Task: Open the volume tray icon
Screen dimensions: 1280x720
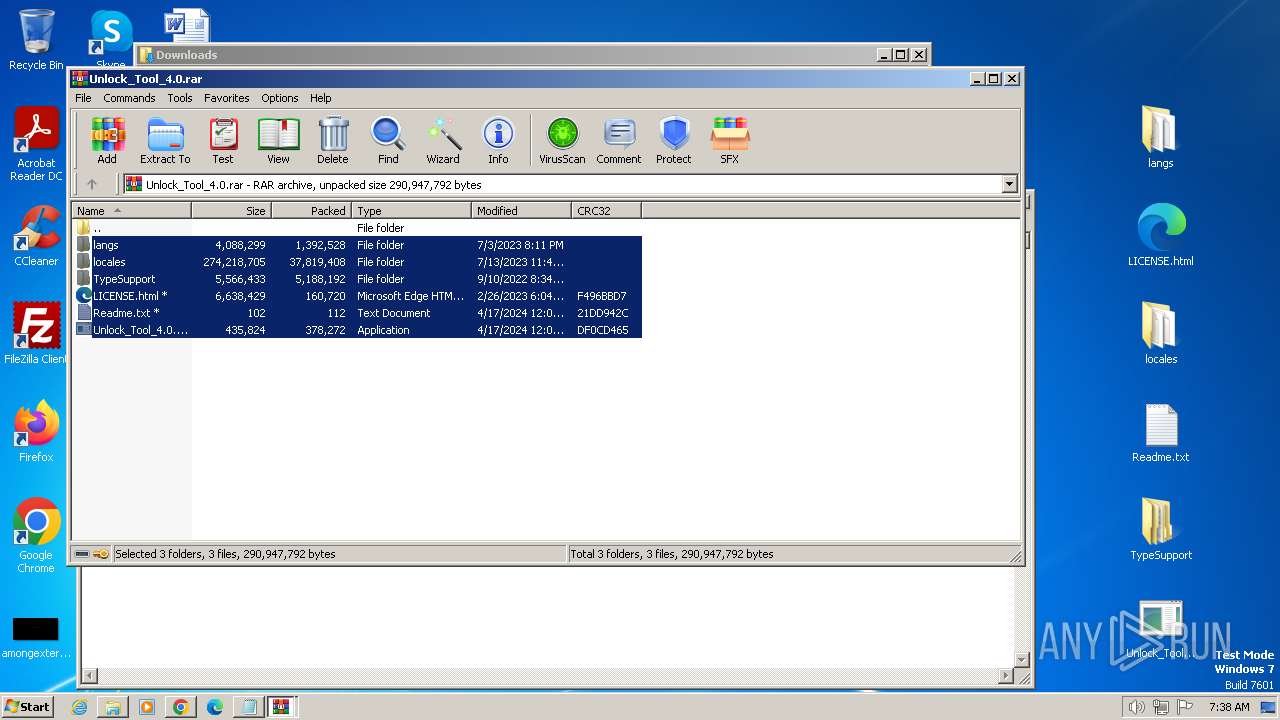Action: (1136, 707)
